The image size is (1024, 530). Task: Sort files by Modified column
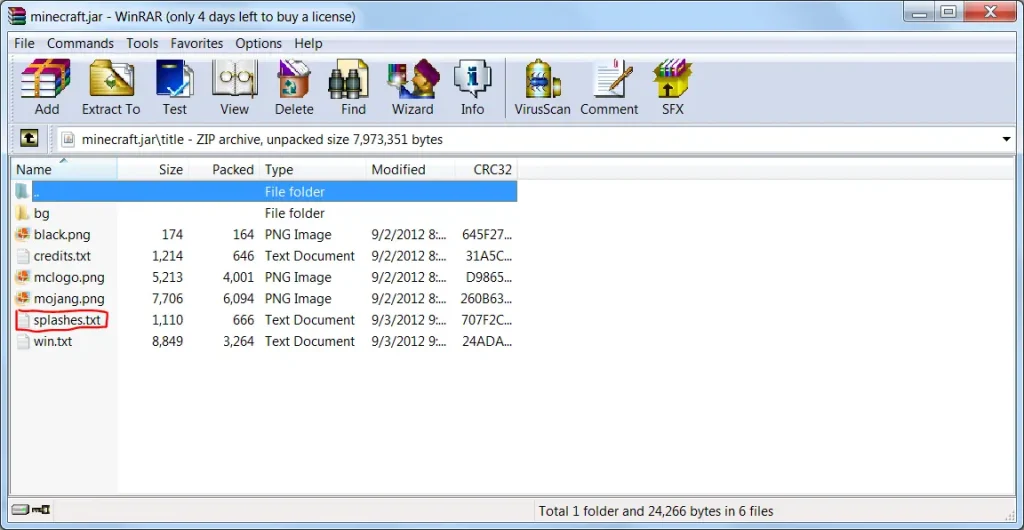coord(411,170)
